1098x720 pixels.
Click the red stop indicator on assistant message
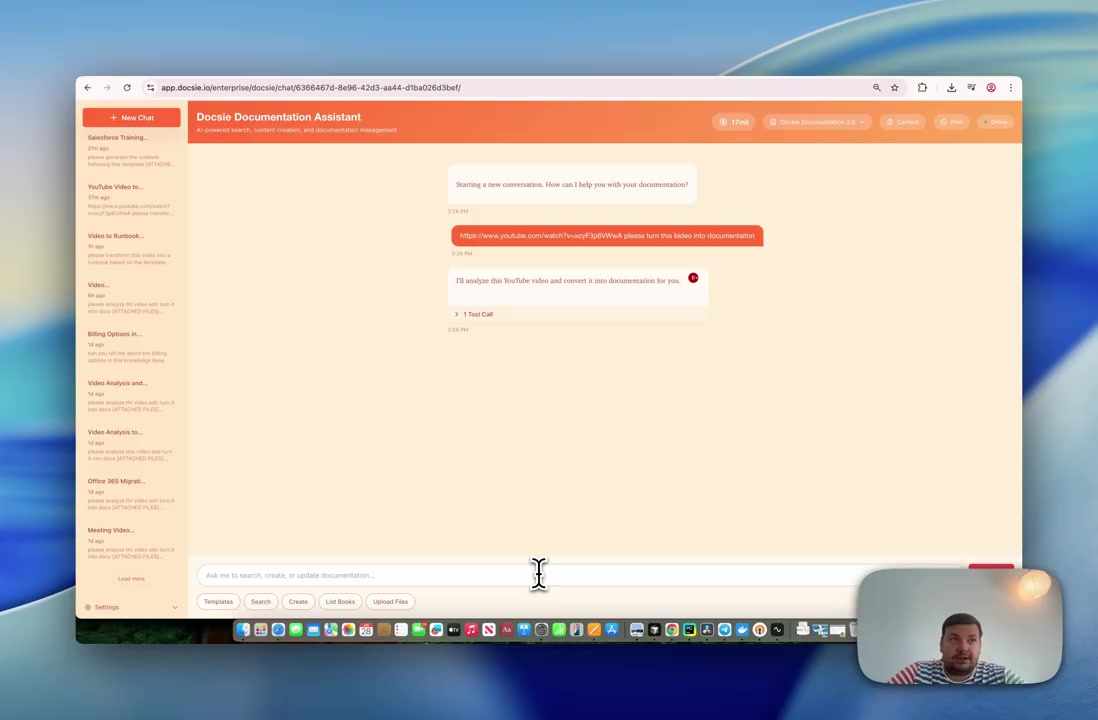coord(693,278)
